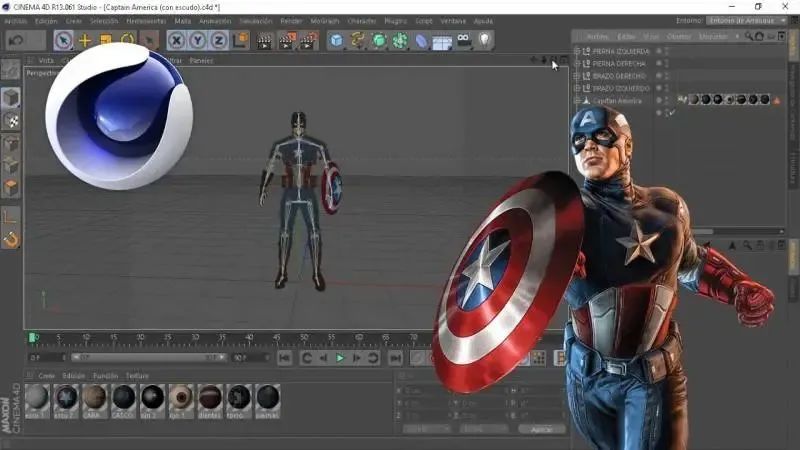800x450 pixels.
Task: Open the Edición menu
Action: [x=46, y=21]
